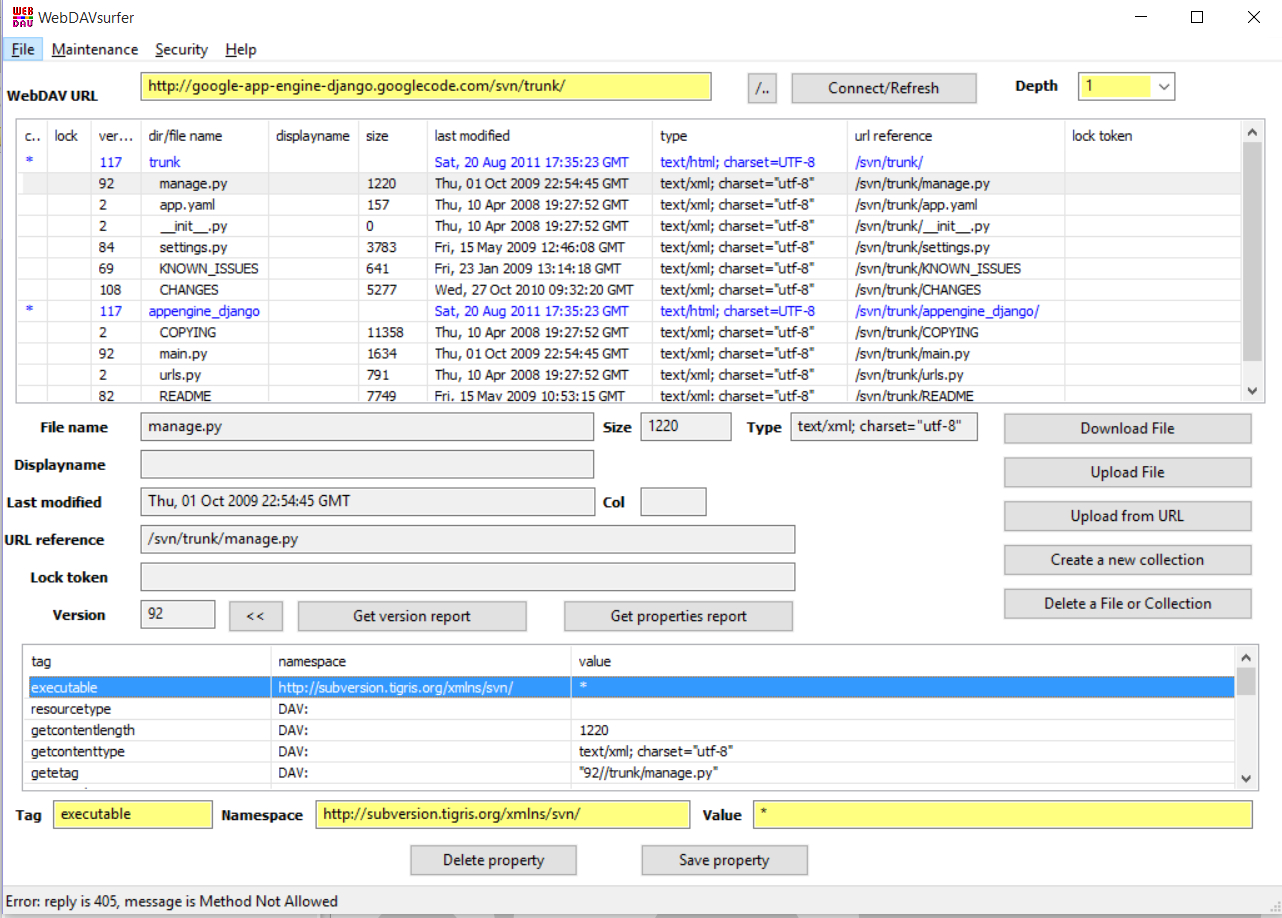Screen dimensions: 1282x918
Task: Click Get version report
Action: (x=411, y=616)
